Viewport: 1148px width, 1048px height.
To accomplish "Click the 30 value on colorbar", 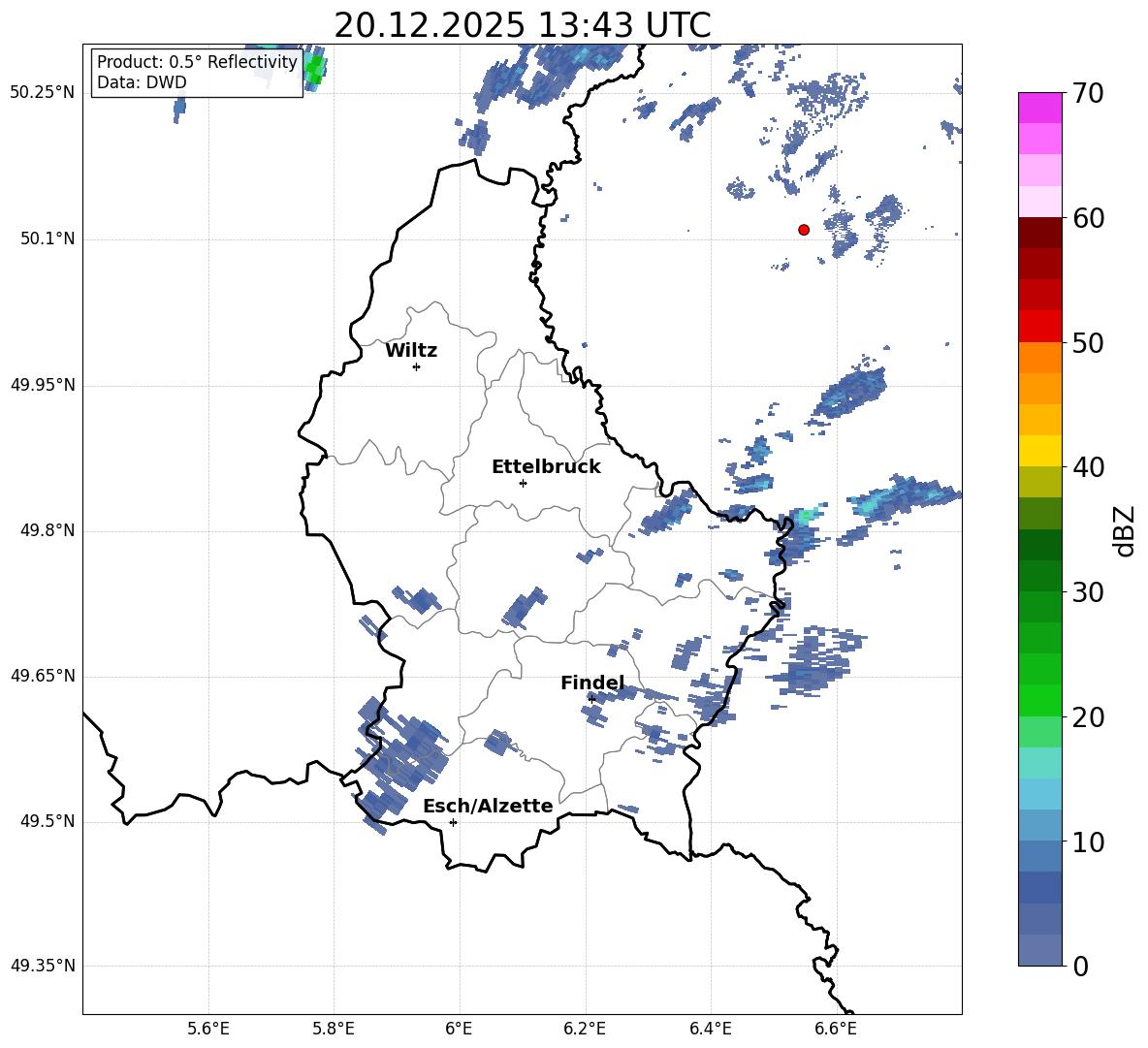I will click(1089, 592).
